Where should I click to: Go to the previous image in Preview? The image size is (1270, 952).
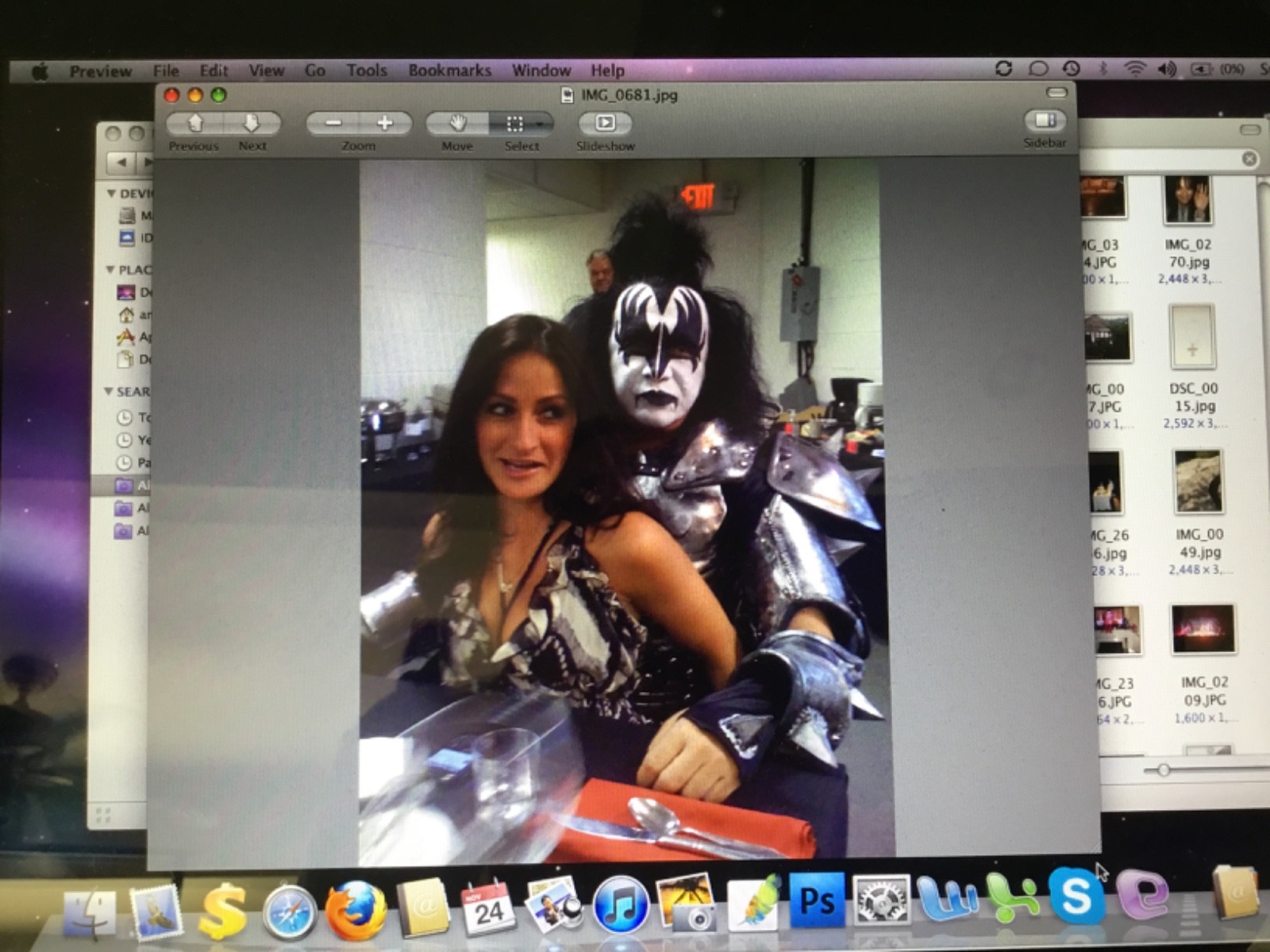point(196,123)
